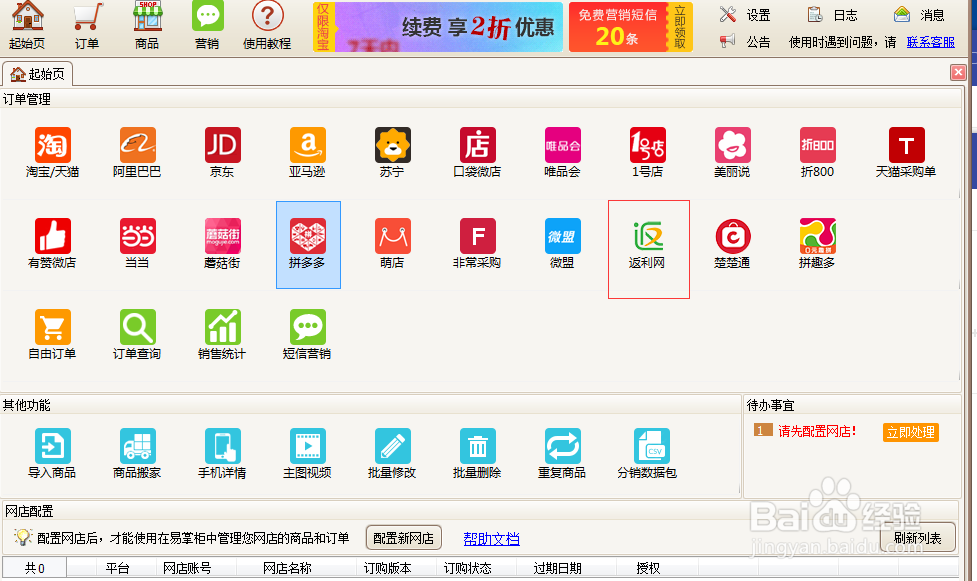Click the 订购状态 column header

click(x=467, y=568)
